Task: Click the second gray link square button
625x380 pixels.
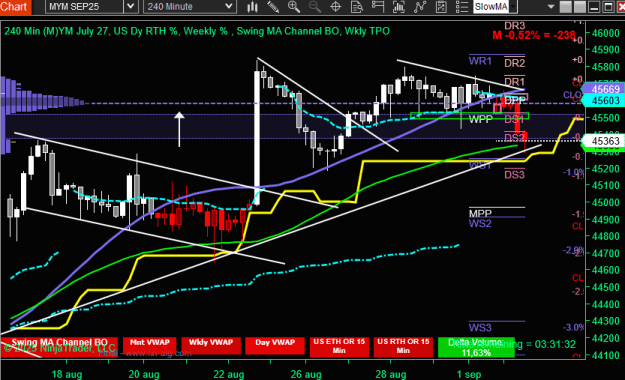Action: 580,7
